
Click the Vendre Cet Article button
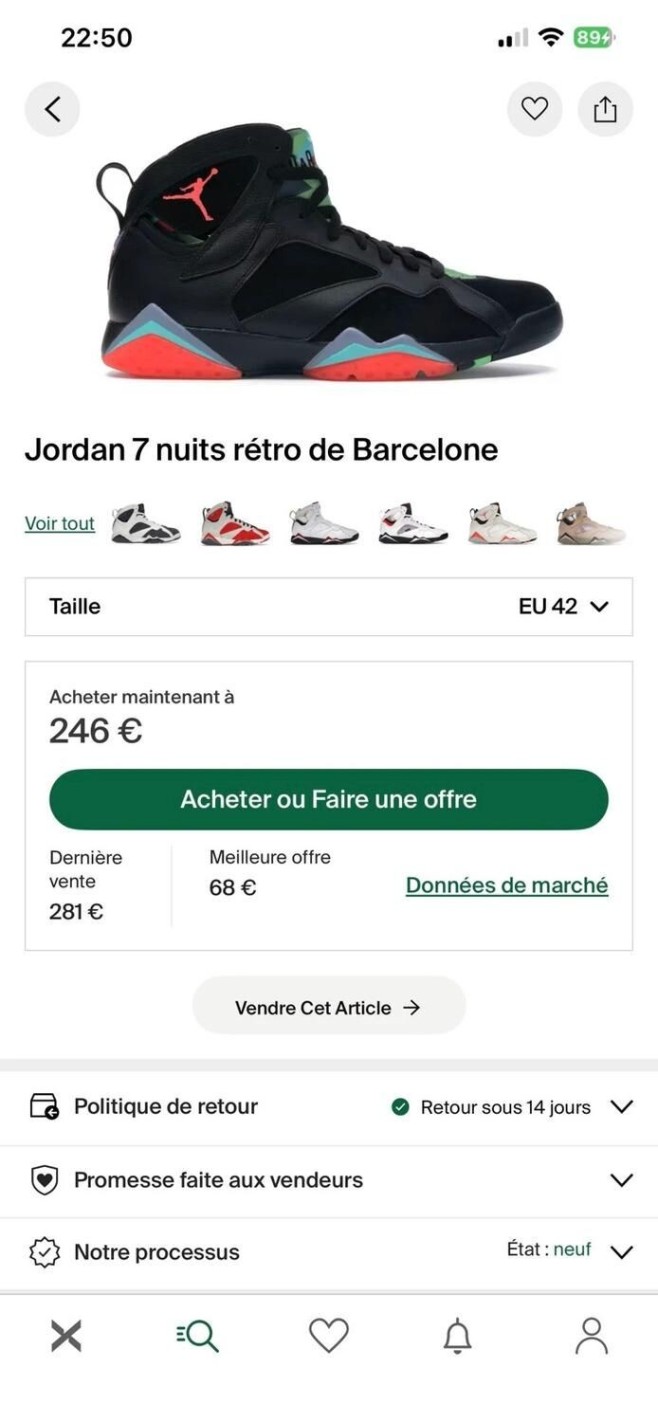[329, 1007]
